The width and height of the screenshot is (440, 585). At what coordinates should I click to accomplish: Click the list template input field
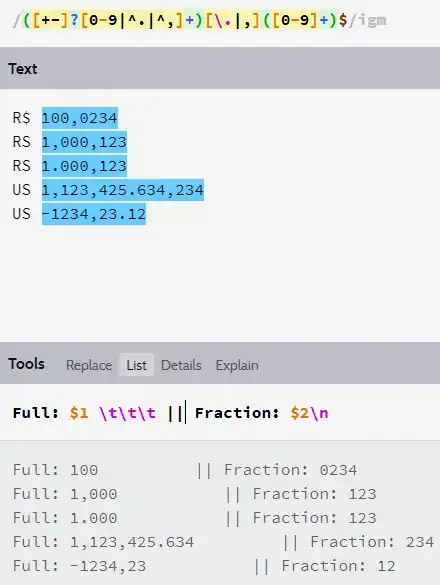coord(220,413)
